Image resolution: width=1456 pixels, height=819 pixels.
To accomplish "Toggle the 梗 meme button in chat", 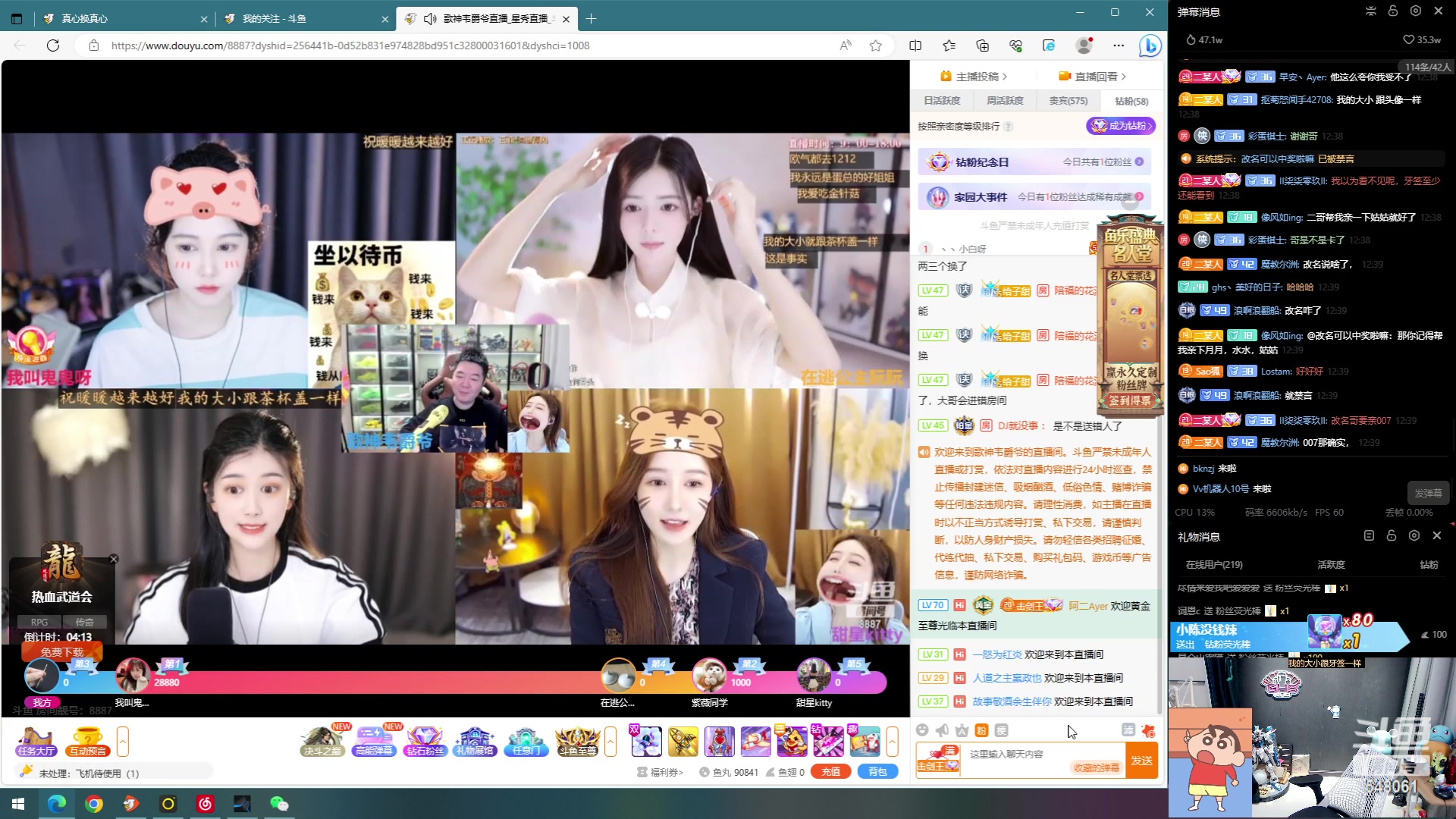I will pos(1002,730).
